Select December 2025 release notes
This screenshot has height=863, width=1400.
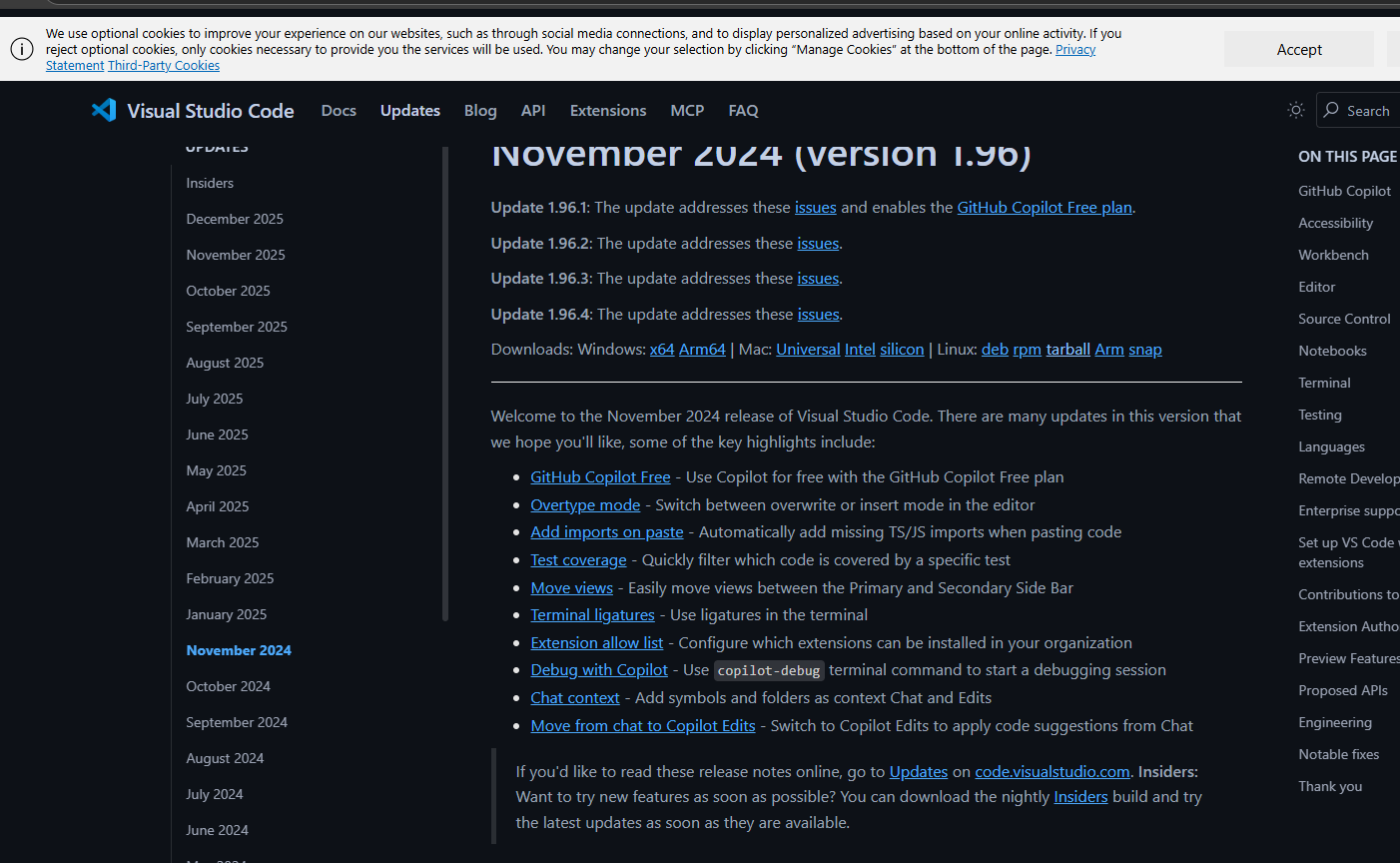tap(235, 219)
